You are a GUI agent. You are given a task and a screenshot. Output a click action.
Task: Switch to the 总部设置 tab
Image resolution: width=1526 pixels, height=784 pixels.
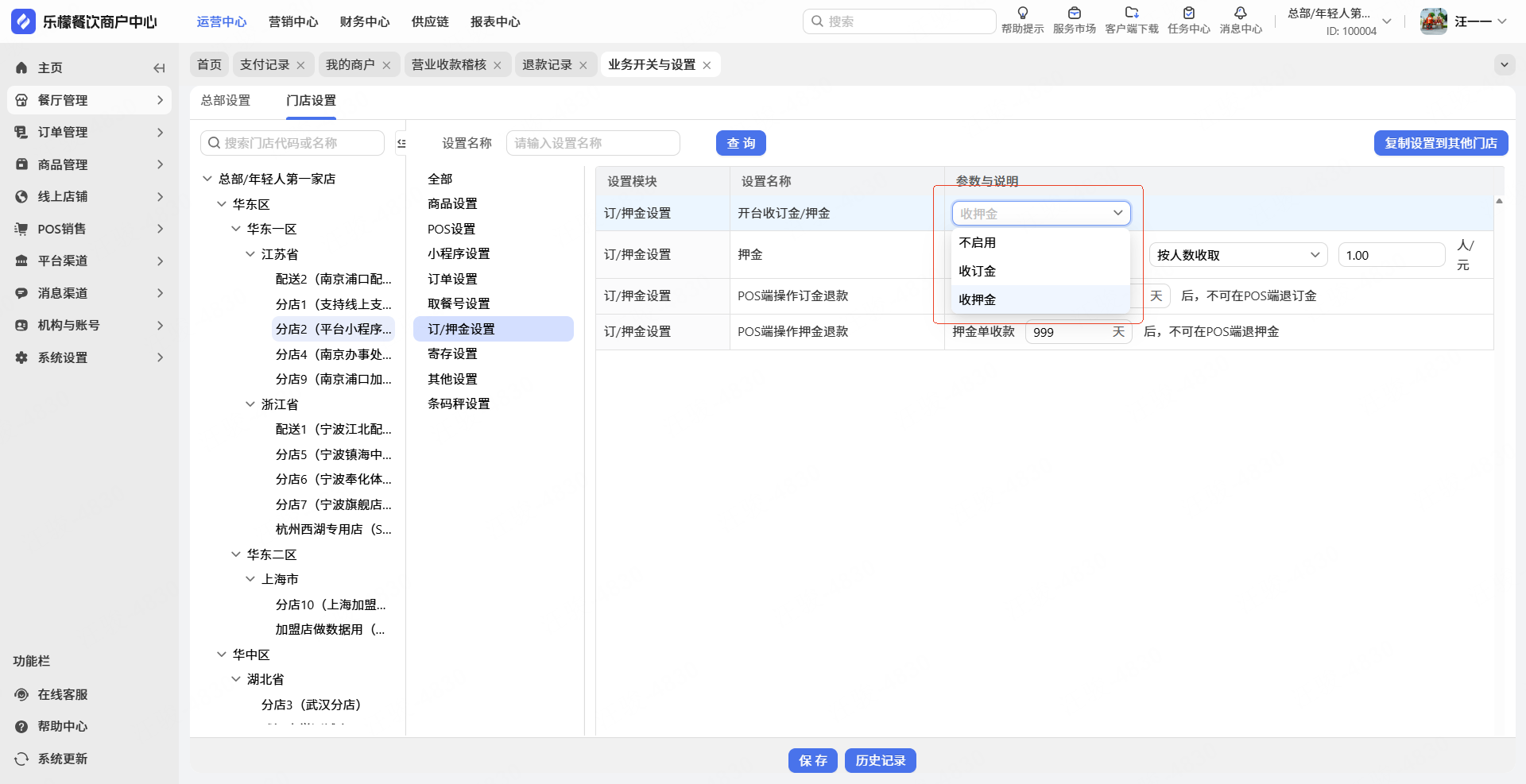tap(226, 101)
